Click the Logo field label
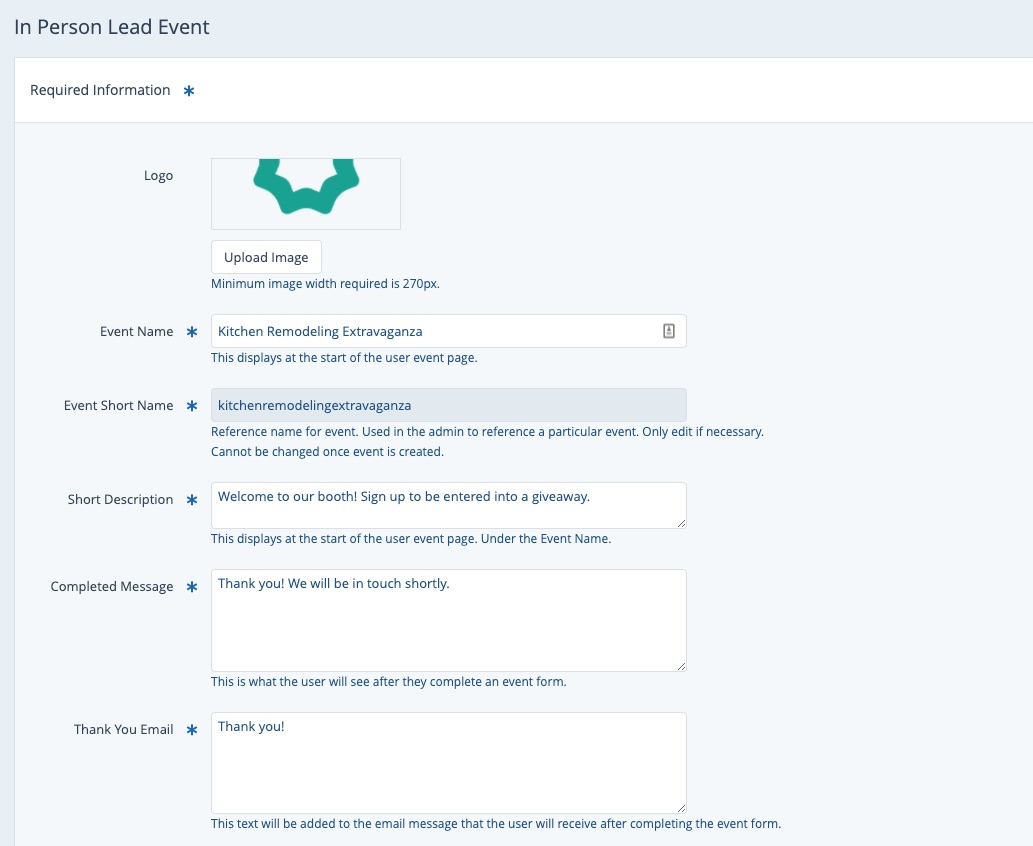This screenshot has height=846, width=1033. point(158,176)
